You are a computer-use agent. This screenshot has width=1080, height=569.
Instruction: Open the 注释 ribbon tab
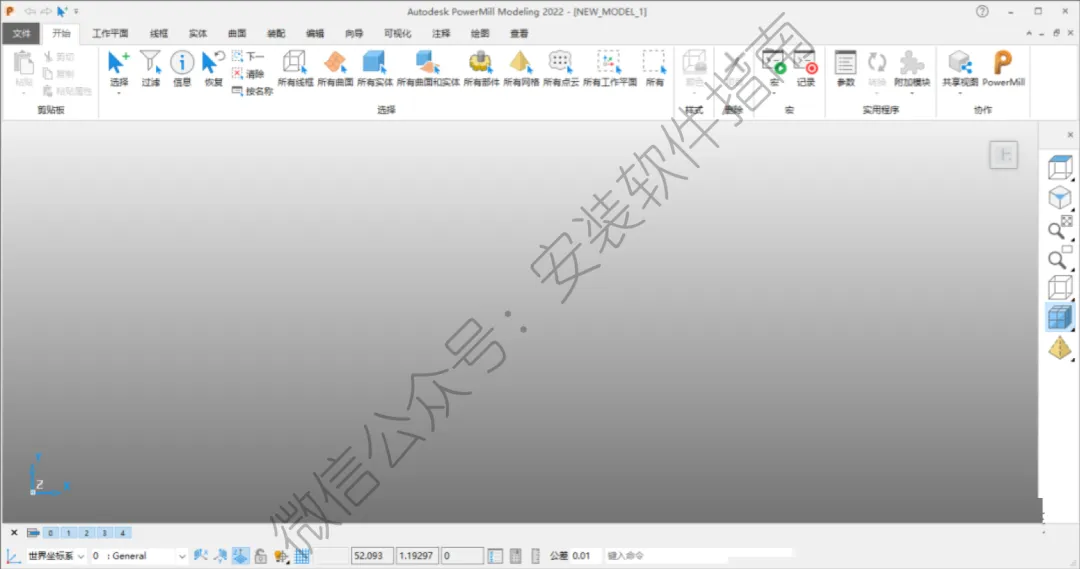tap(441, 33)
